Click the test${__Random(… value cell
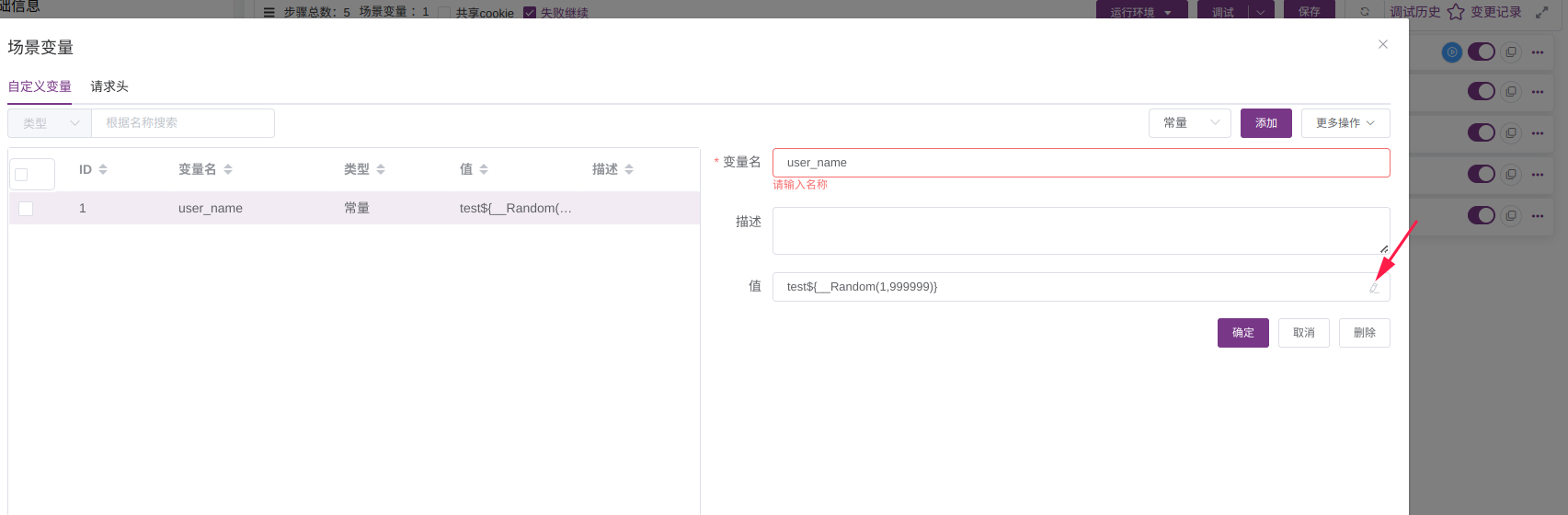Viewport: 1568px width, 515px height. pyautogui.click(x=516, y=209)
